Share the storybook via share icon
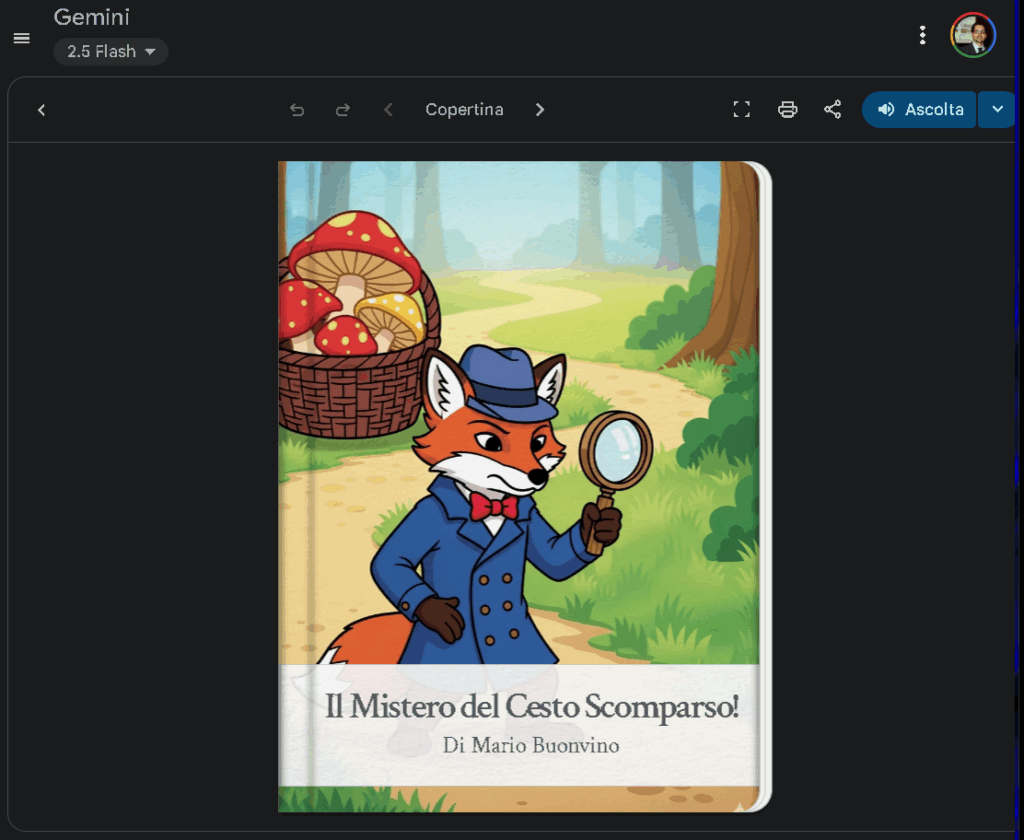 pyautogui.click(x=832, y=110)
